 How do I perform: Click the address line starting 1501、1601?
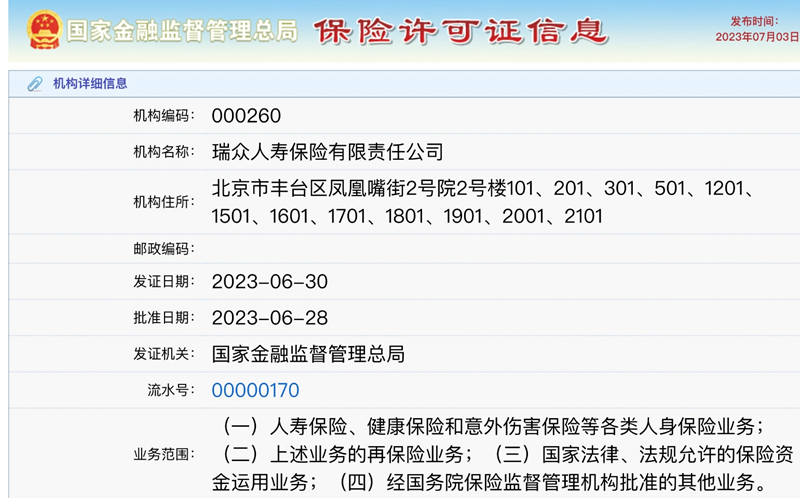coord(407,216)
